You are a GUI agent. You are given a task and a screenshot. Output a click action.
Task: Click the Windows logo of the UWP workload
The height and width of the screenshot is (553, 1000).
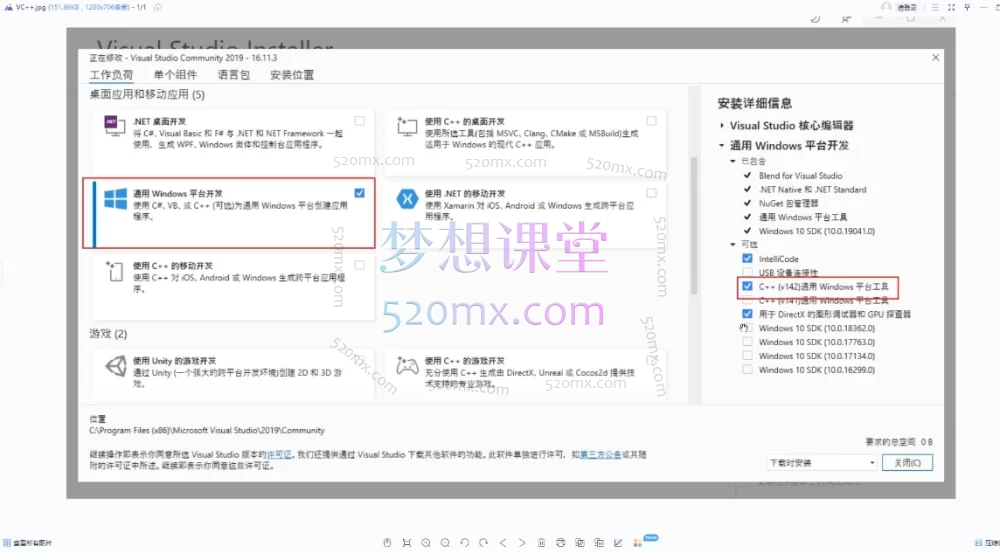pos(115,198)
